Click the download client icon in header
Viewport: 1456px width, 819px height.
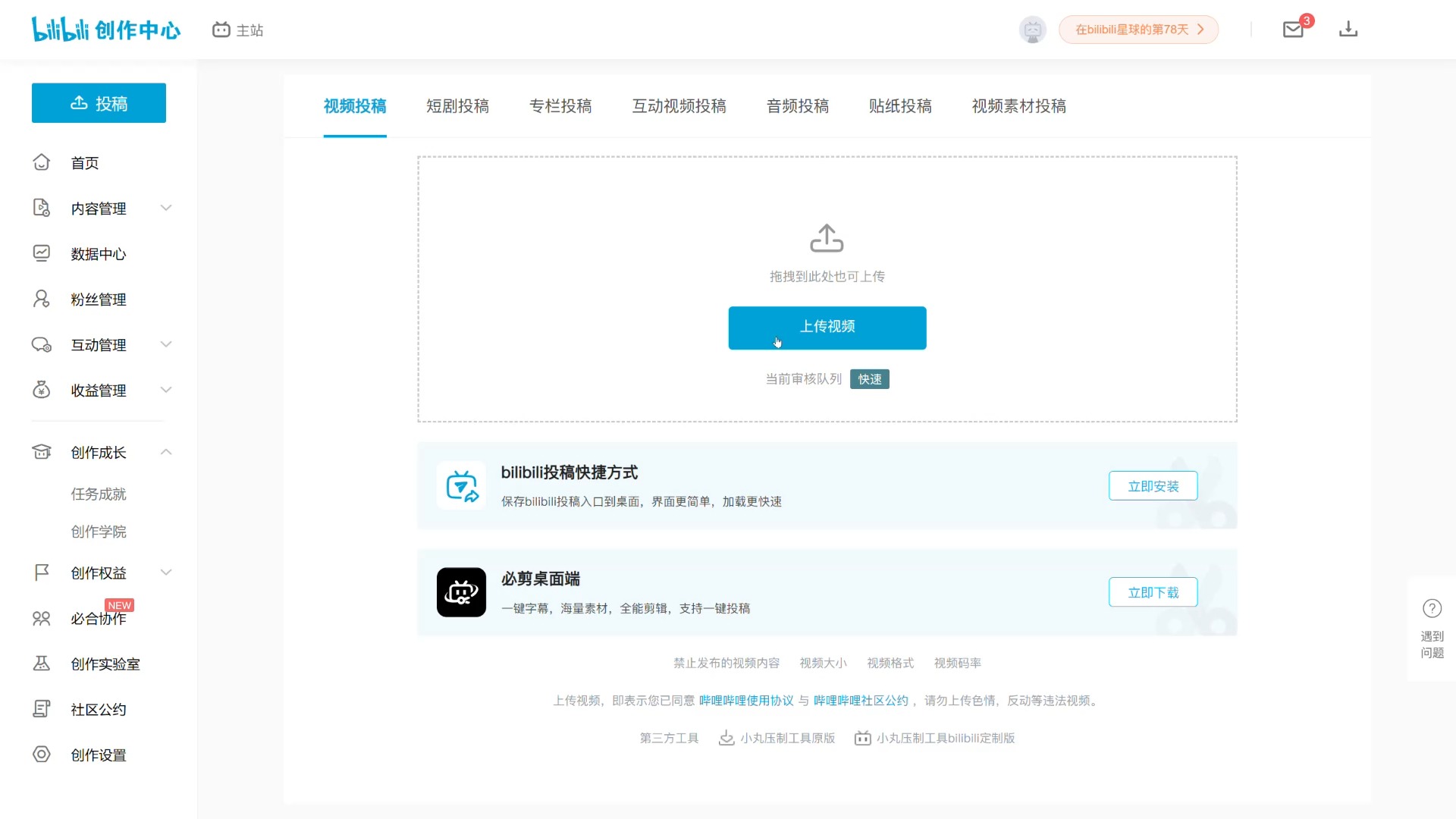(x=1348, y=30)
